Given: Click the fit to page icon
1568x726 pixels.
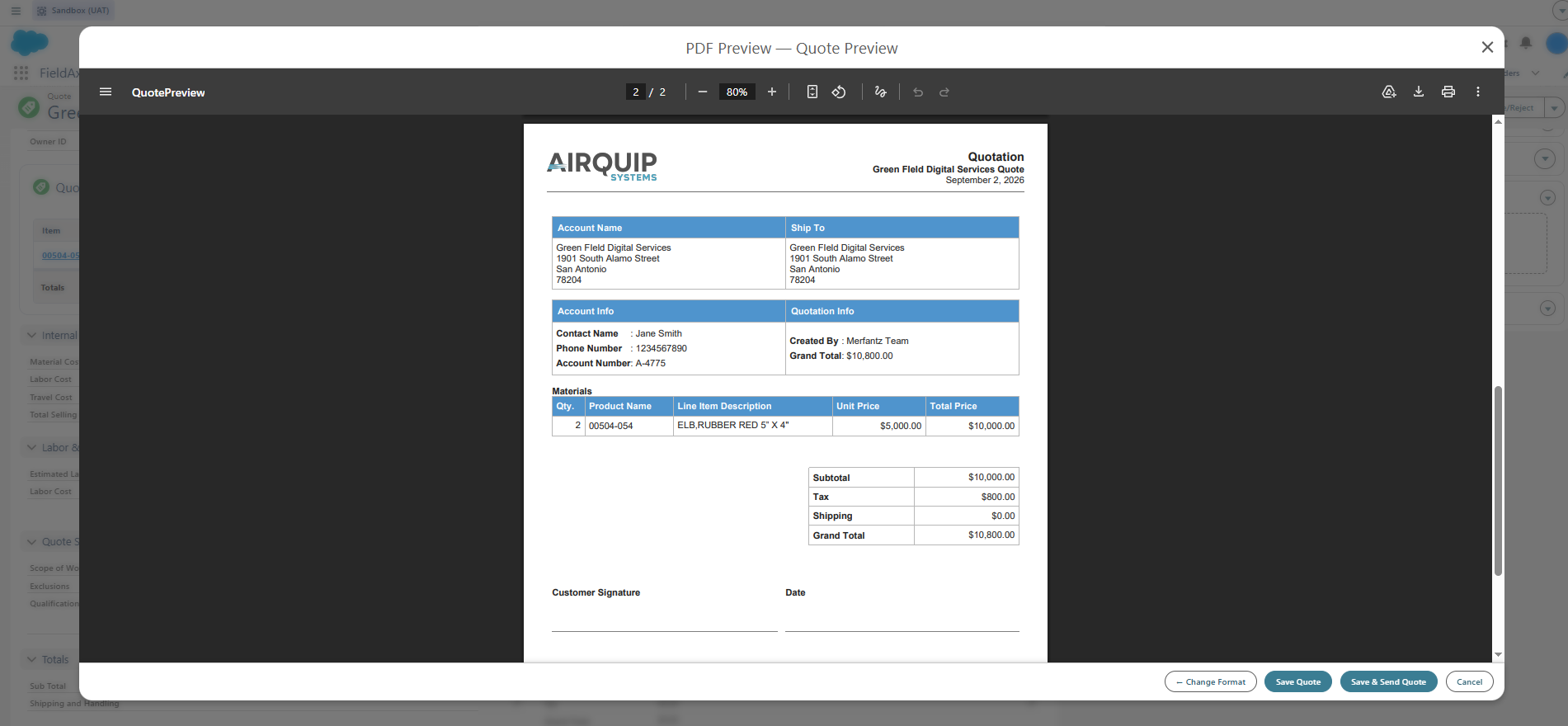Looking at the screenshot, I should pos(812,92).
